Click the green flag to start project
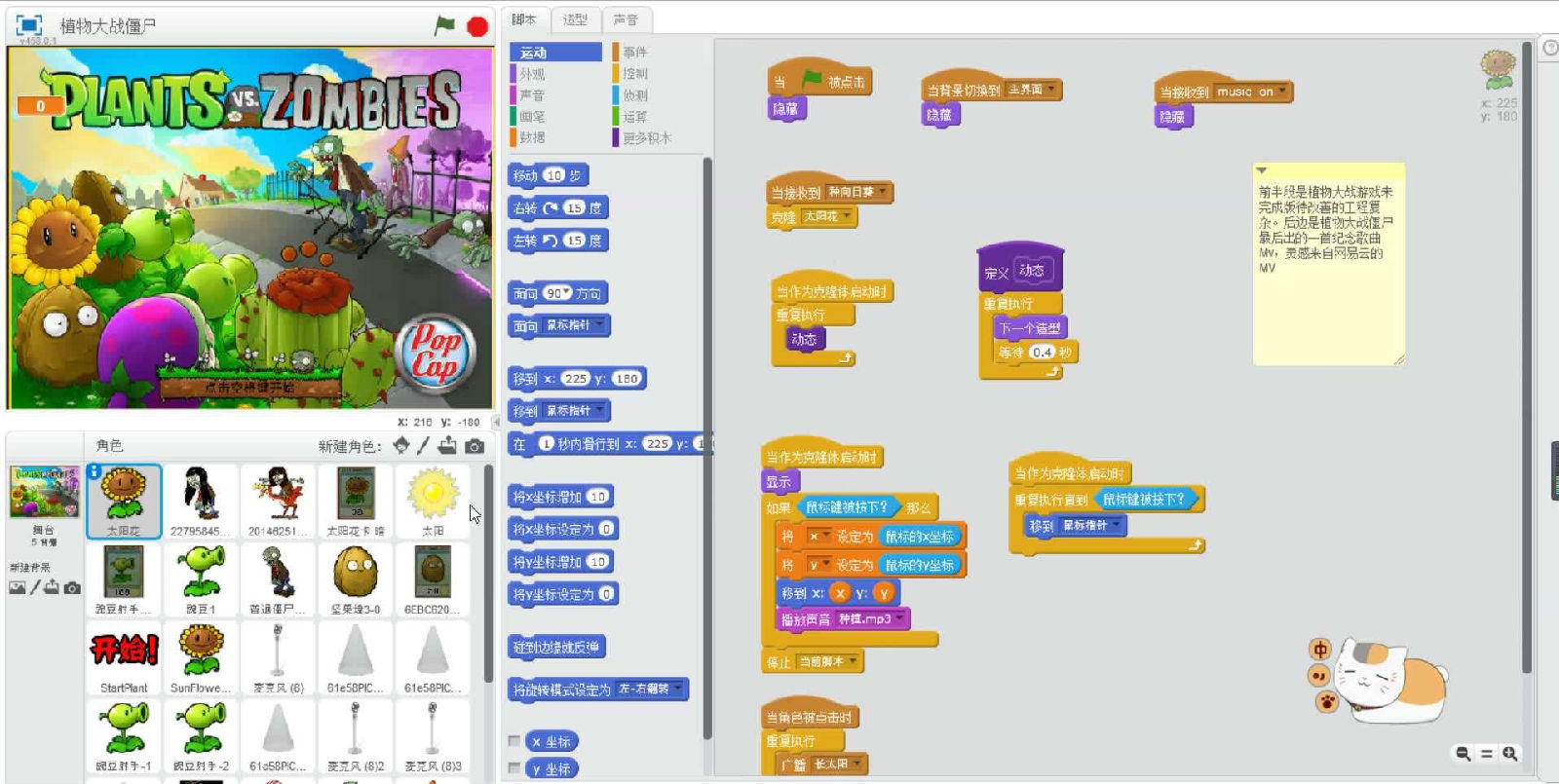This screenshot has width=1559, height=784. pos(444,25)
